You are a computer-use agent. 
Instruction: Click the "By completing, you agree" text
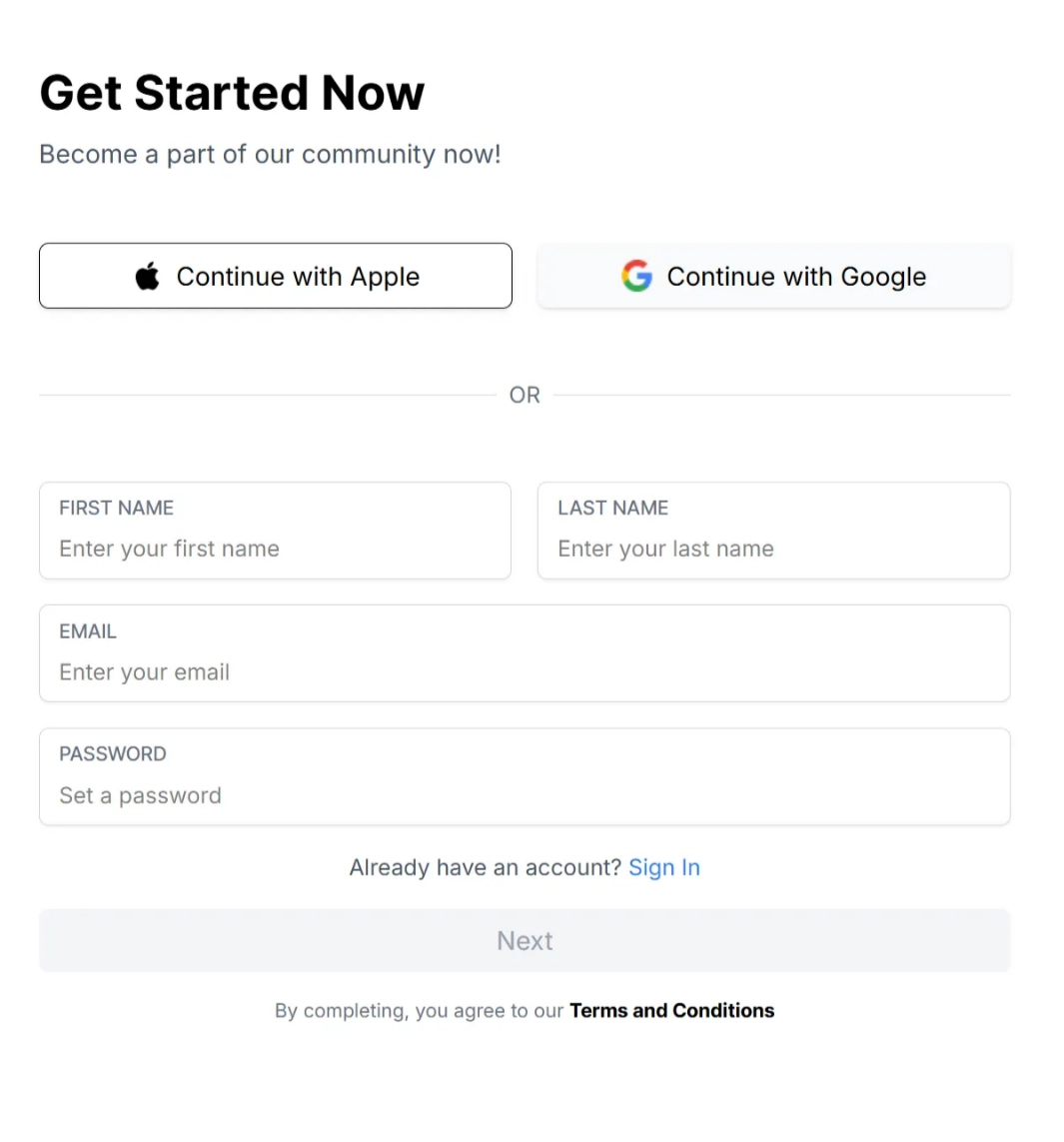pos(420,1010)
